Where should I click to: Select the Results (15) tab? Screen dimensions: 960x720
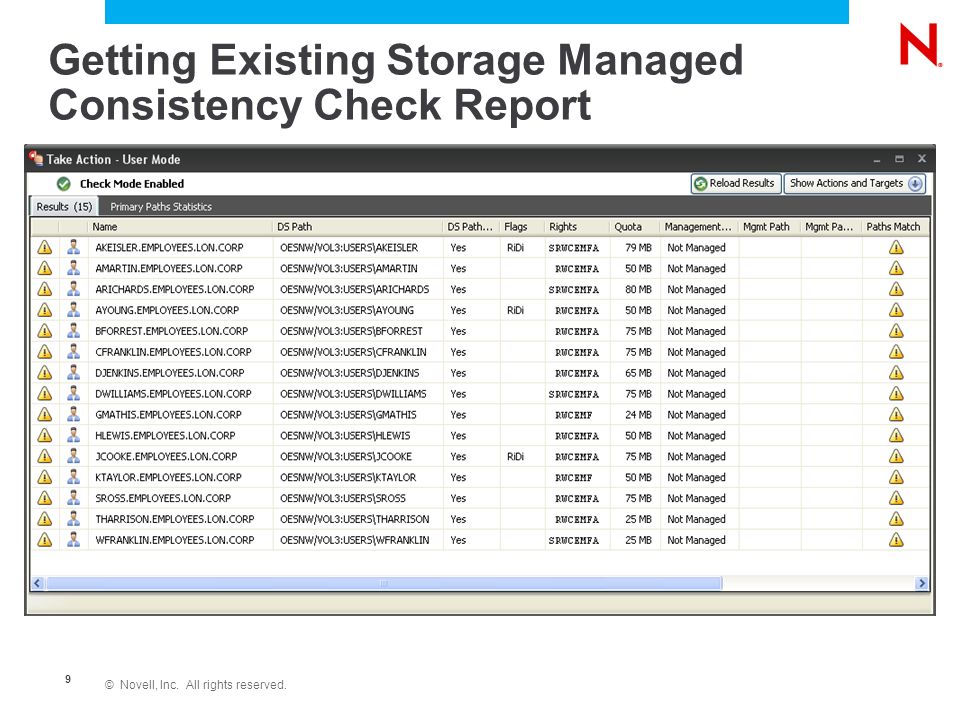64,207
